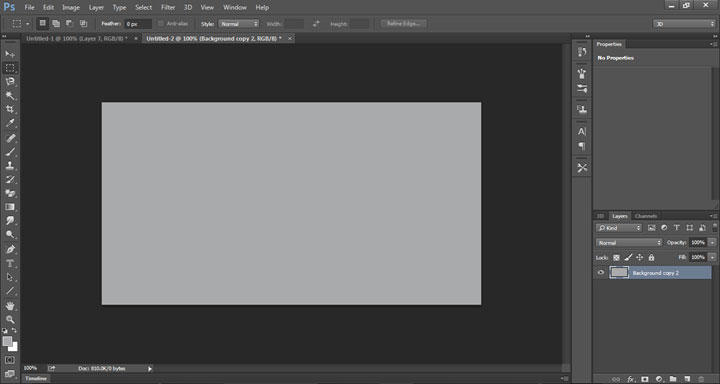Click the Feather input field
The width and height of the screenshot is (720, 384).
138,24
